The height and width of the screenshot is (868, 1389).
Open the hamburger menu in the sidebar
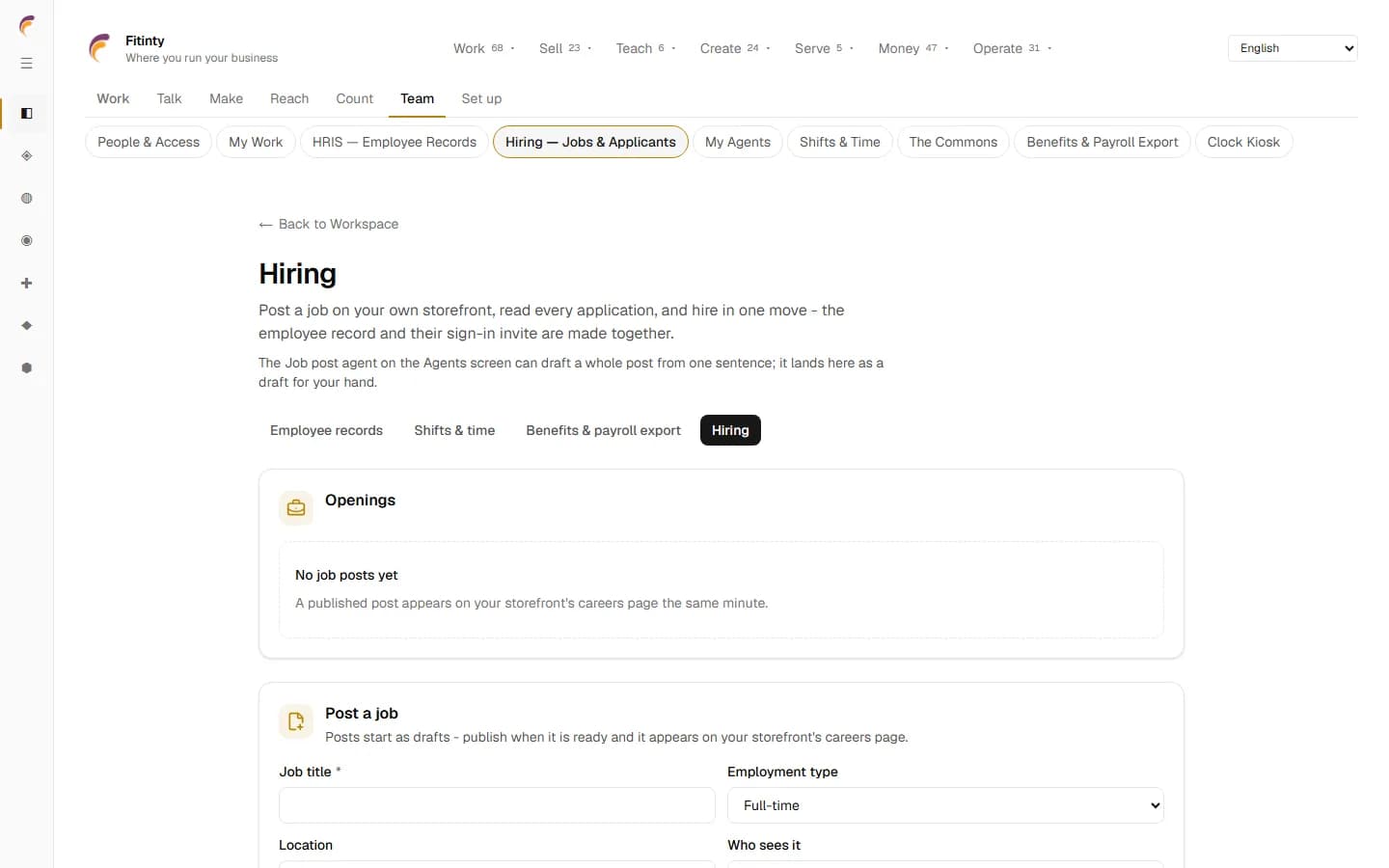27,64
